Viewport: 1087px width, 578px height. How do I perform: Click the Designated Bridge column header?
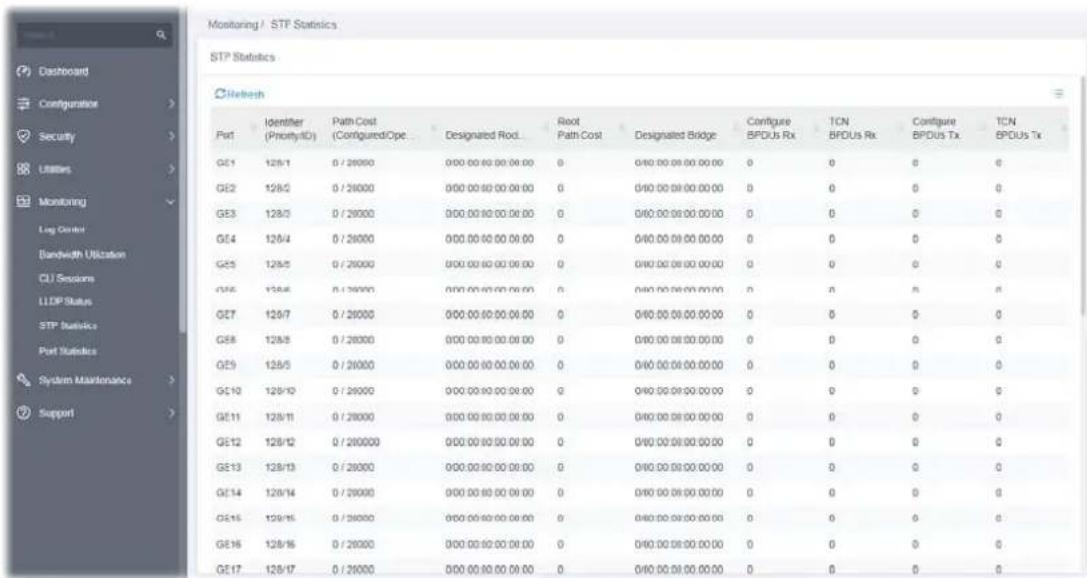pyautogui.click(x=675, y=135)
